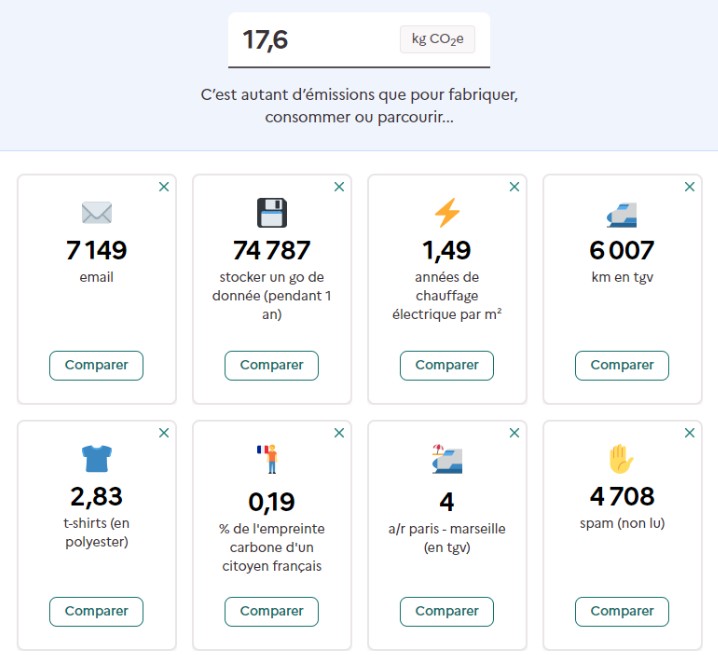Close the data storage card

pyautogui.click(x=339, y=187)
